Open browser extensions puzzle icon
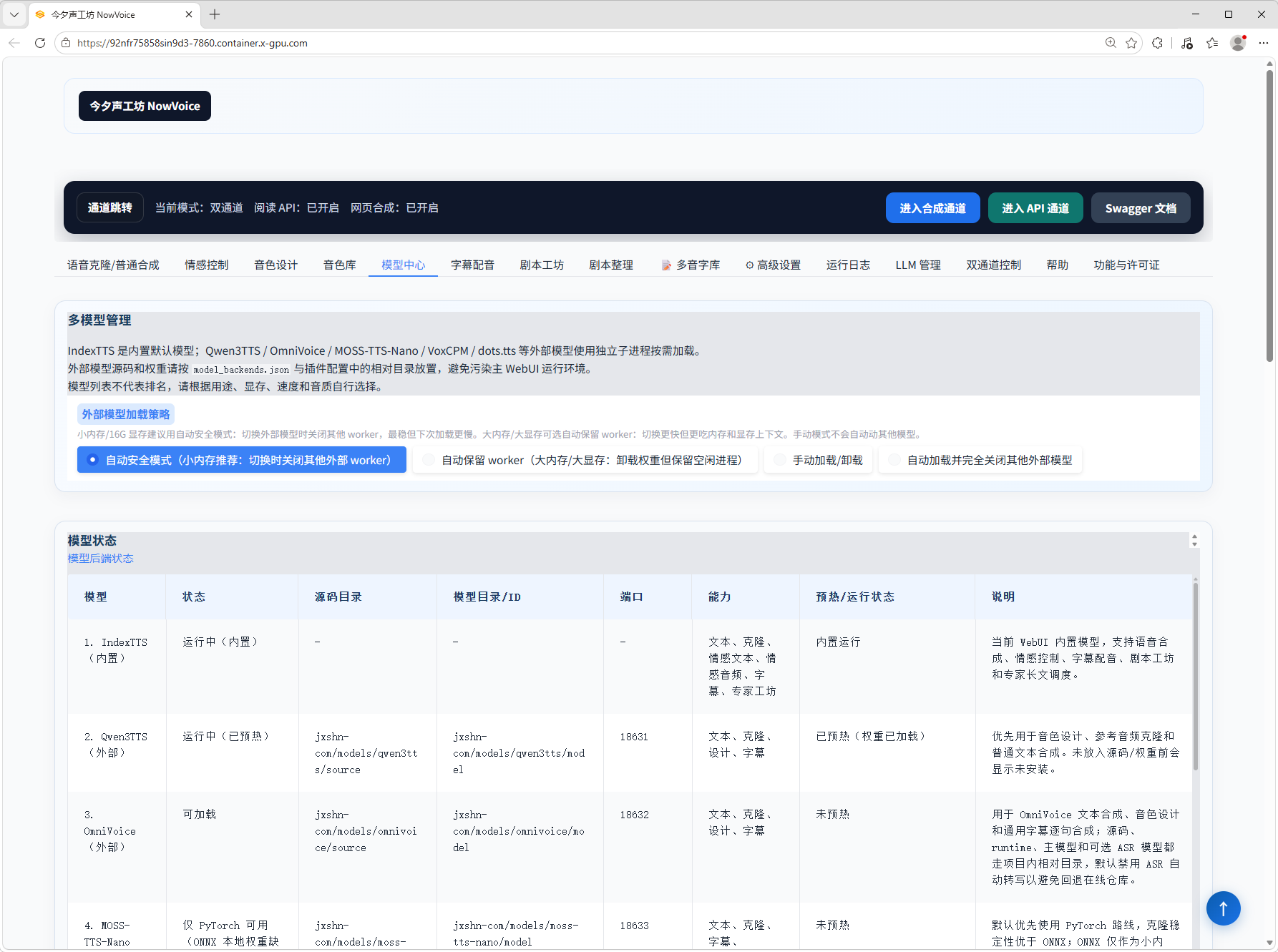The image size is (1278, 952). pyautogui.click(x=1158, y=43)
